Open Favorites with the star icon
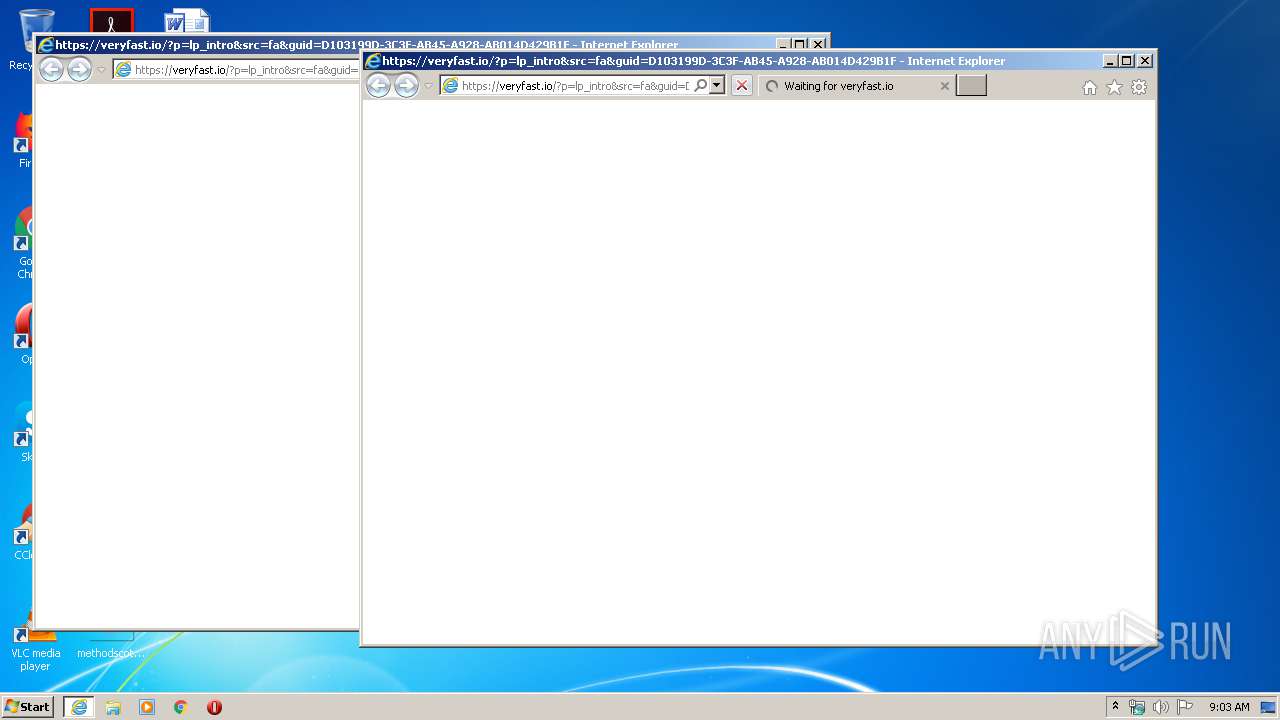 tap(1114, 87)
